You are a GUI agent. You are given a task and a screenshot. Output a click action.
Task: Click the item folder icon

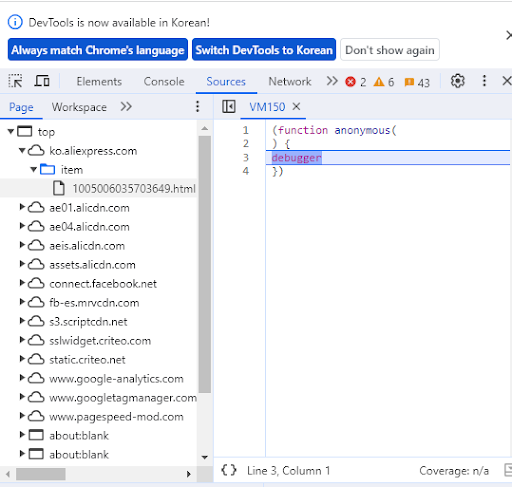47,169
